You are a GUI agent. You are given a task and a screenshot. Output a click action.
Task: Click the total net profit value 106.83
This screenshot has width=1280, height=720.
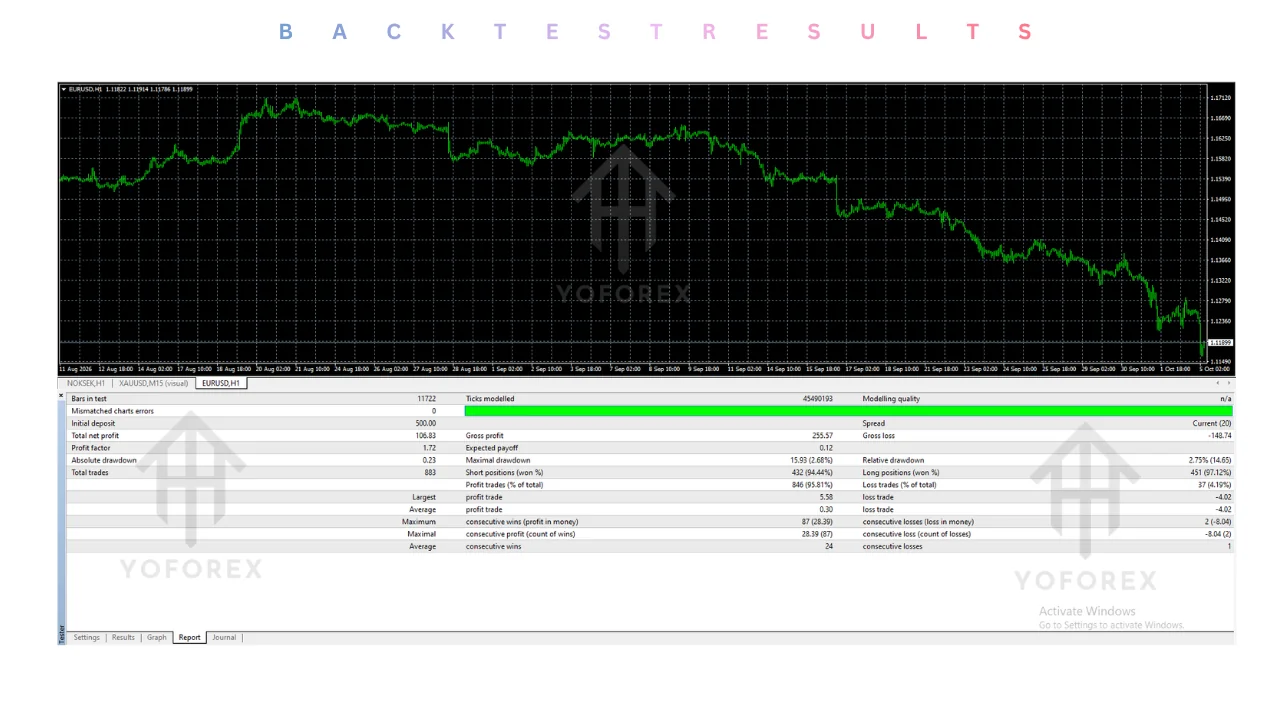coord(425,436)
